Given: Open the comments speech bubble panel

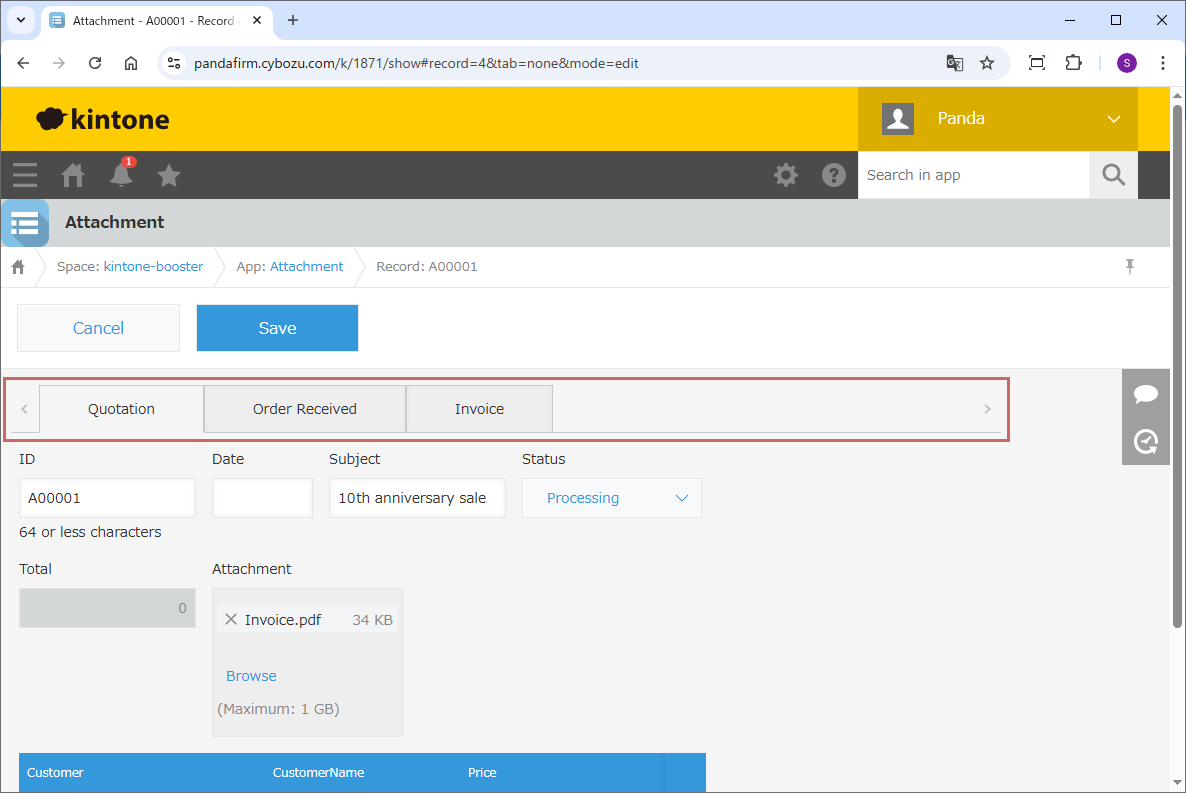Looking at the screenshot, I should 1145,394.
